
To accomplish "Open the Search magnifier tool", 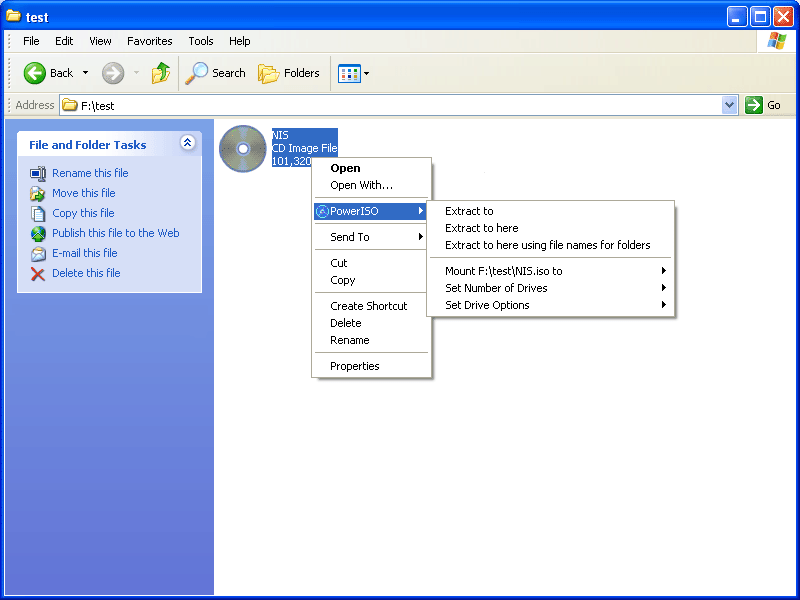I will (197, 73).
